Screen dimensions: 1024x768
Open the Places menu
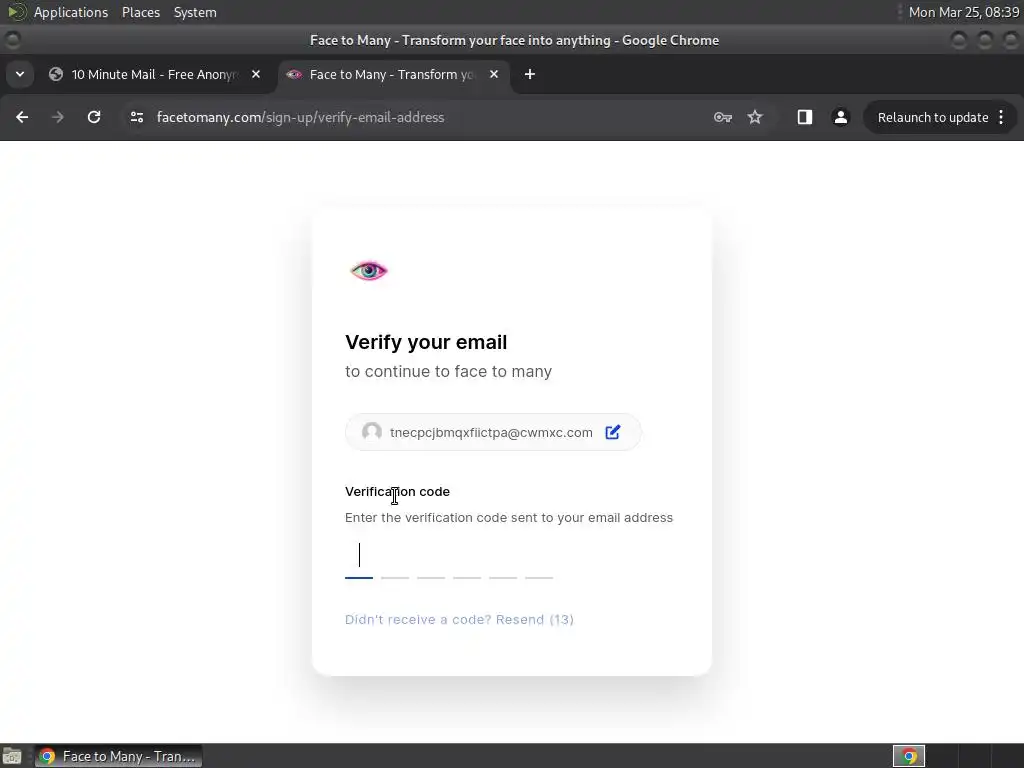[x=140, y=12]
